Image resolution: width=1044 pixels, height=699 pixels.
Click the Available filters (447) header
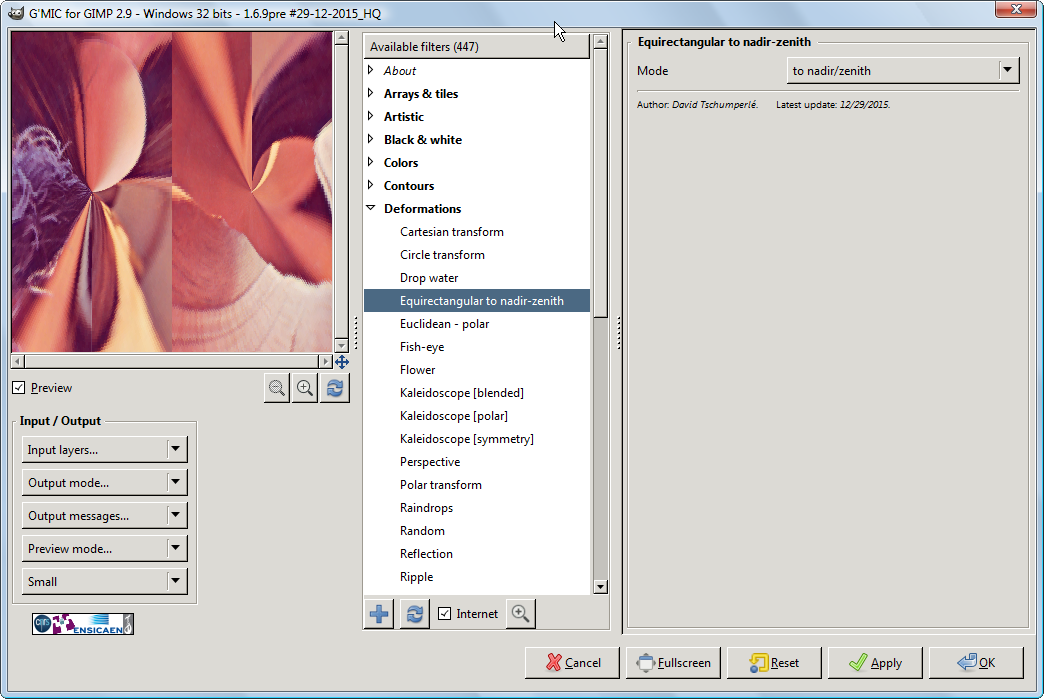click(x=477, y=47)
